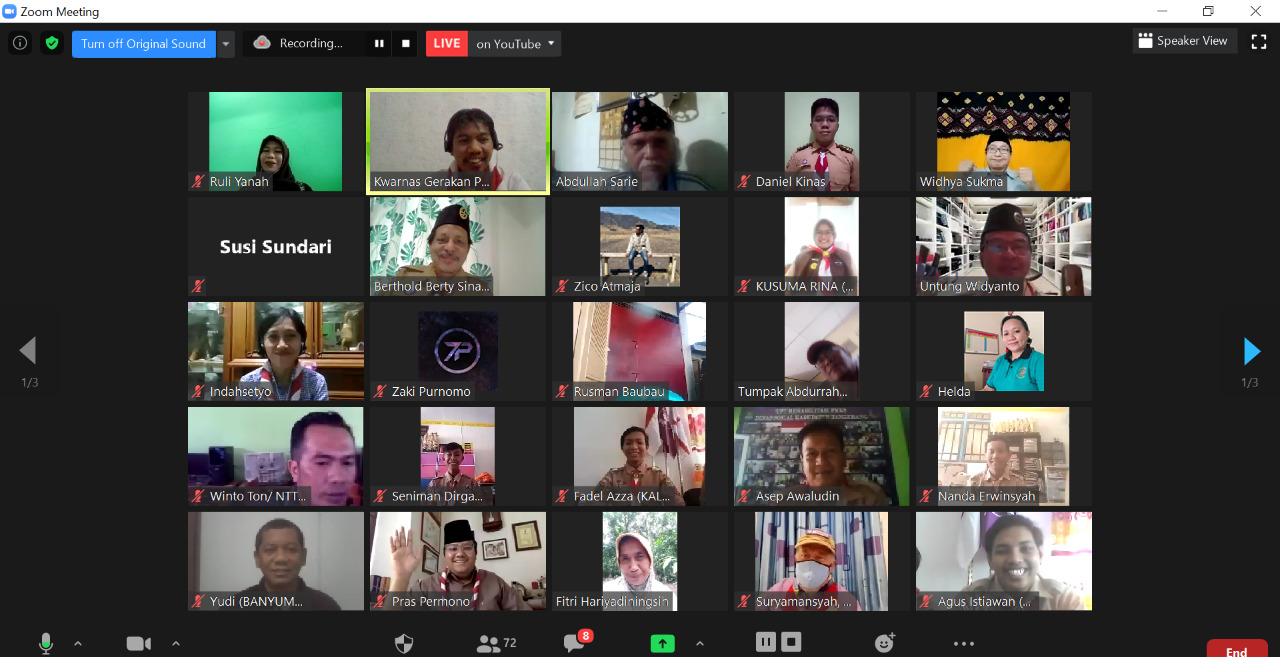
Task: Open the Chat panel
Action: tap(574, 643)
